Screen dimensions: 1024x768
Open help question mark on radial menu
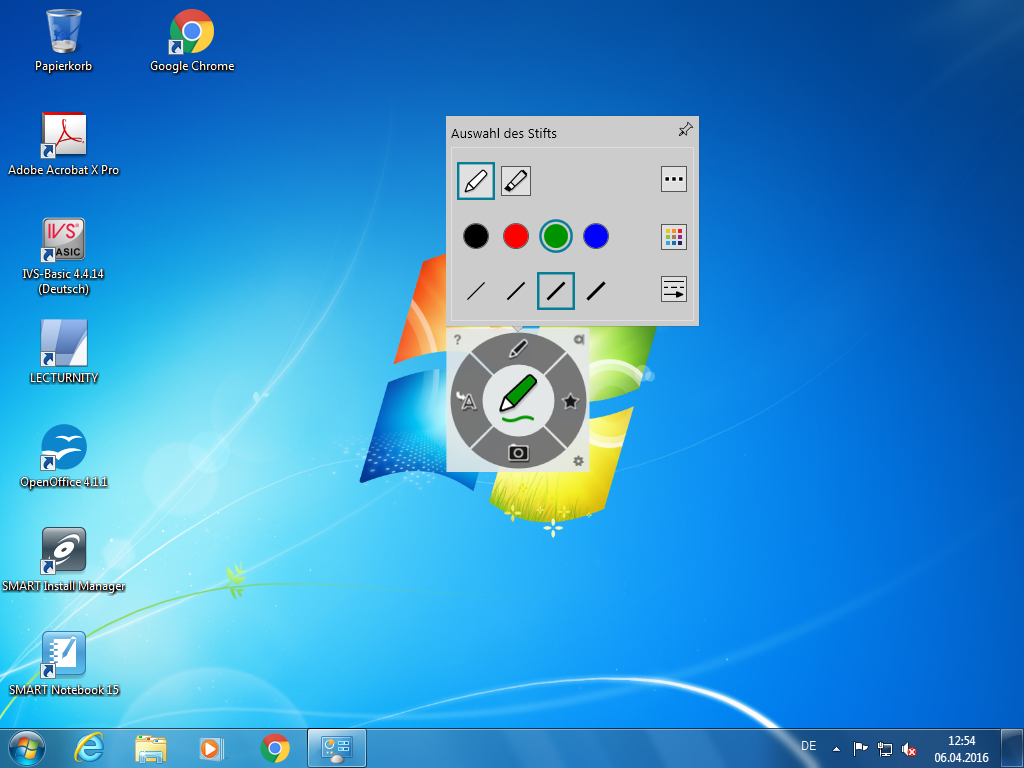pyautogui.click(x=457, y=340)
